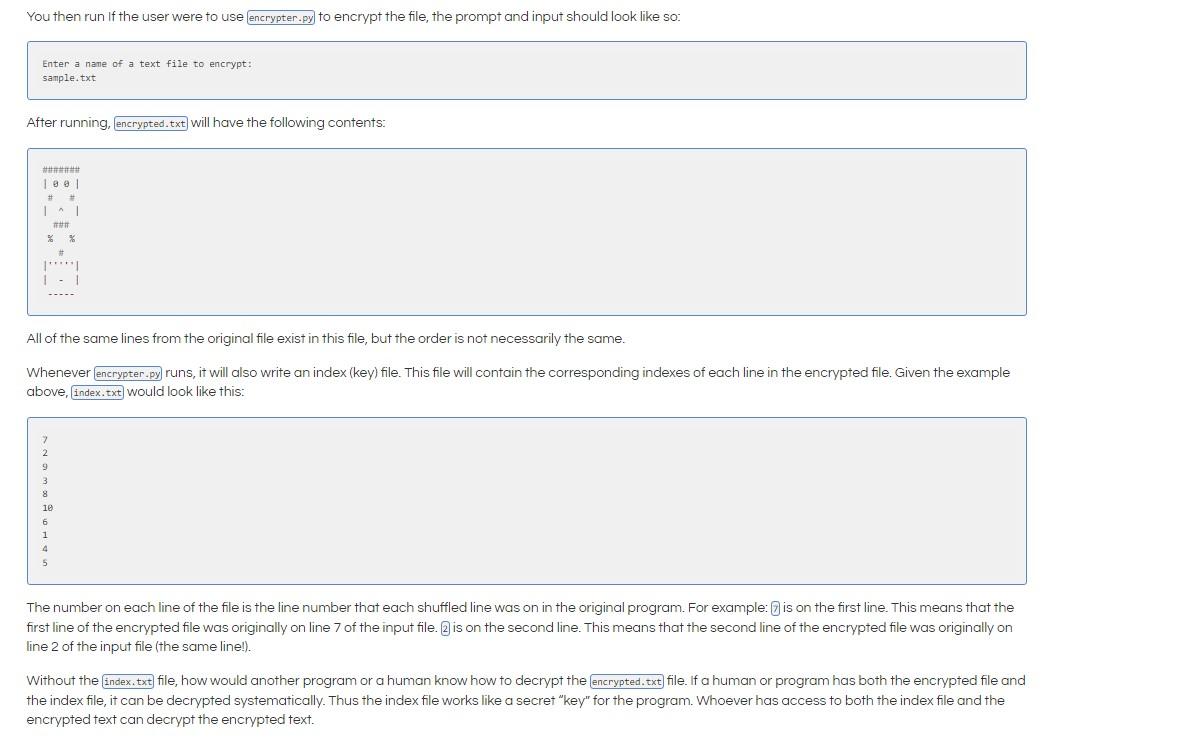Click the heading sentence mentioning encrypting the file
This screenshot has width=1178, height=739.
tap(353, 17)
